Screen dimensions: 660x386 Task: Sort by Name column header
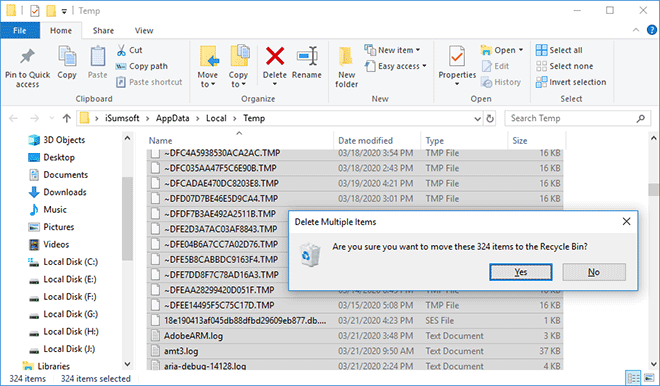coord(239,141)
